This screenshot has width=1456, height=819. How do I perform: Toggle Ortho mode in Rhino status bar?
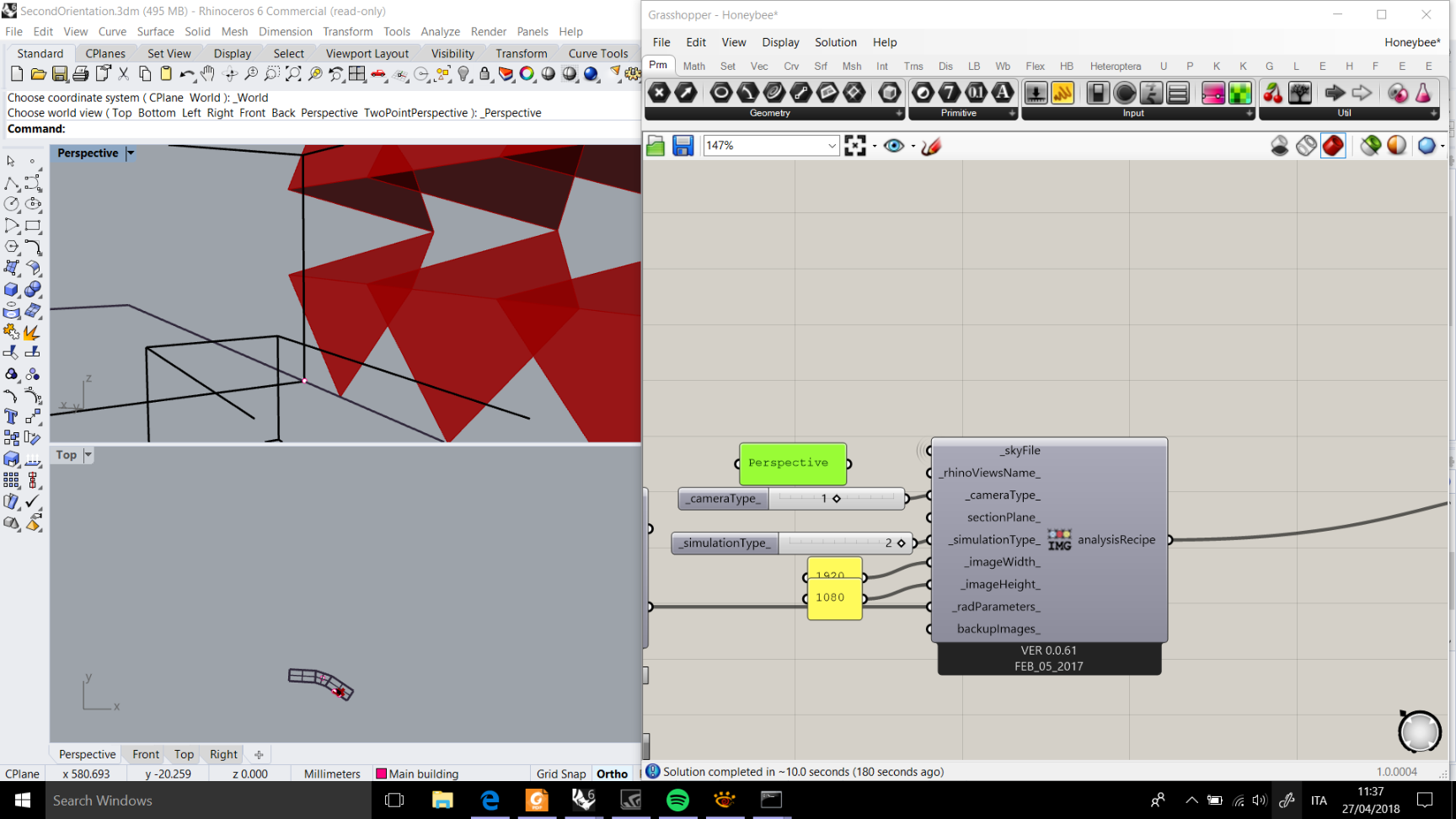click(x=613, y=773)
